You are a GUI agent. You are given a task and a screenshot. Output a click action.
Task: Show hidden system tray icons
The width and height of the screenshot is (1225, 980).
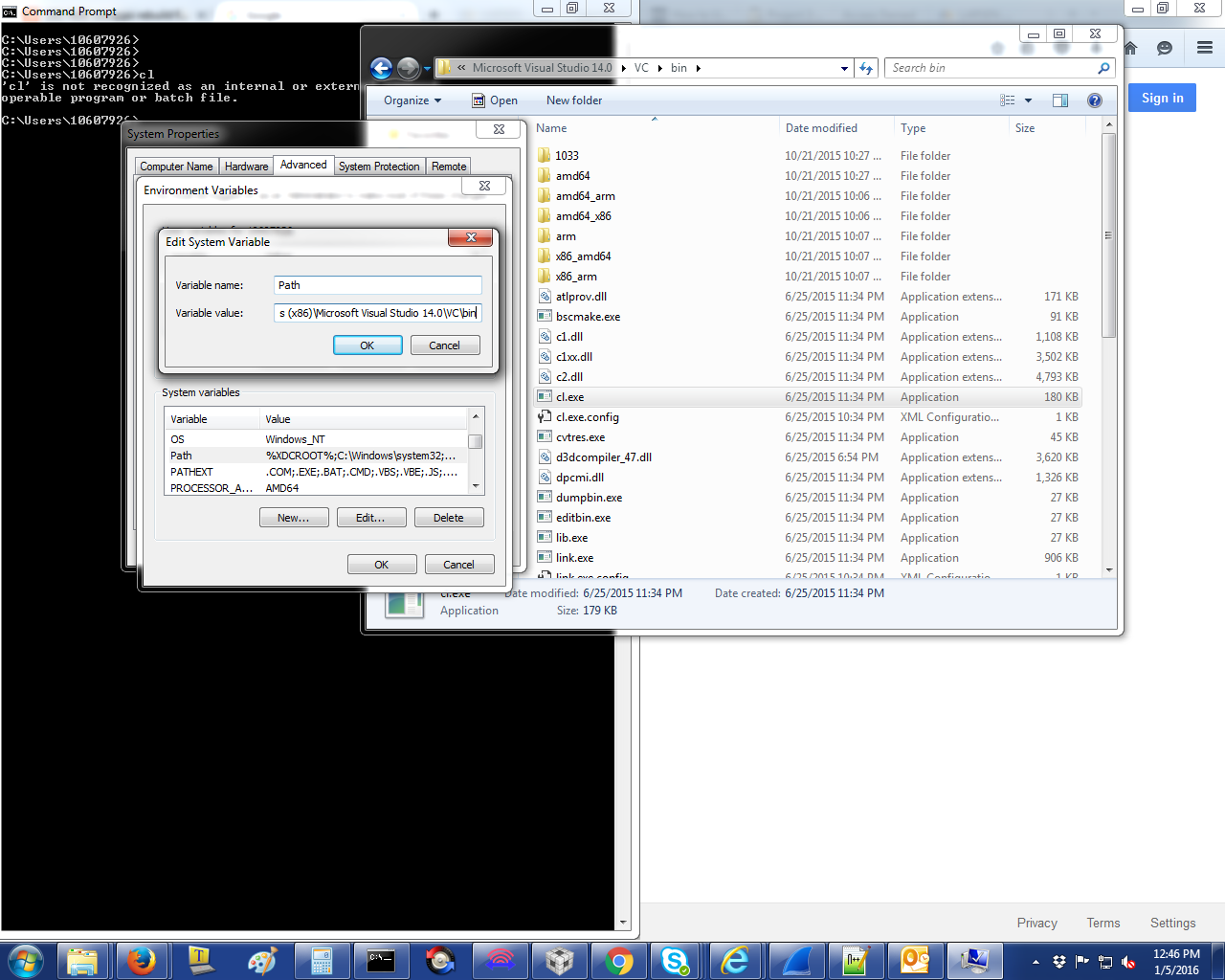coord(1036,962)
